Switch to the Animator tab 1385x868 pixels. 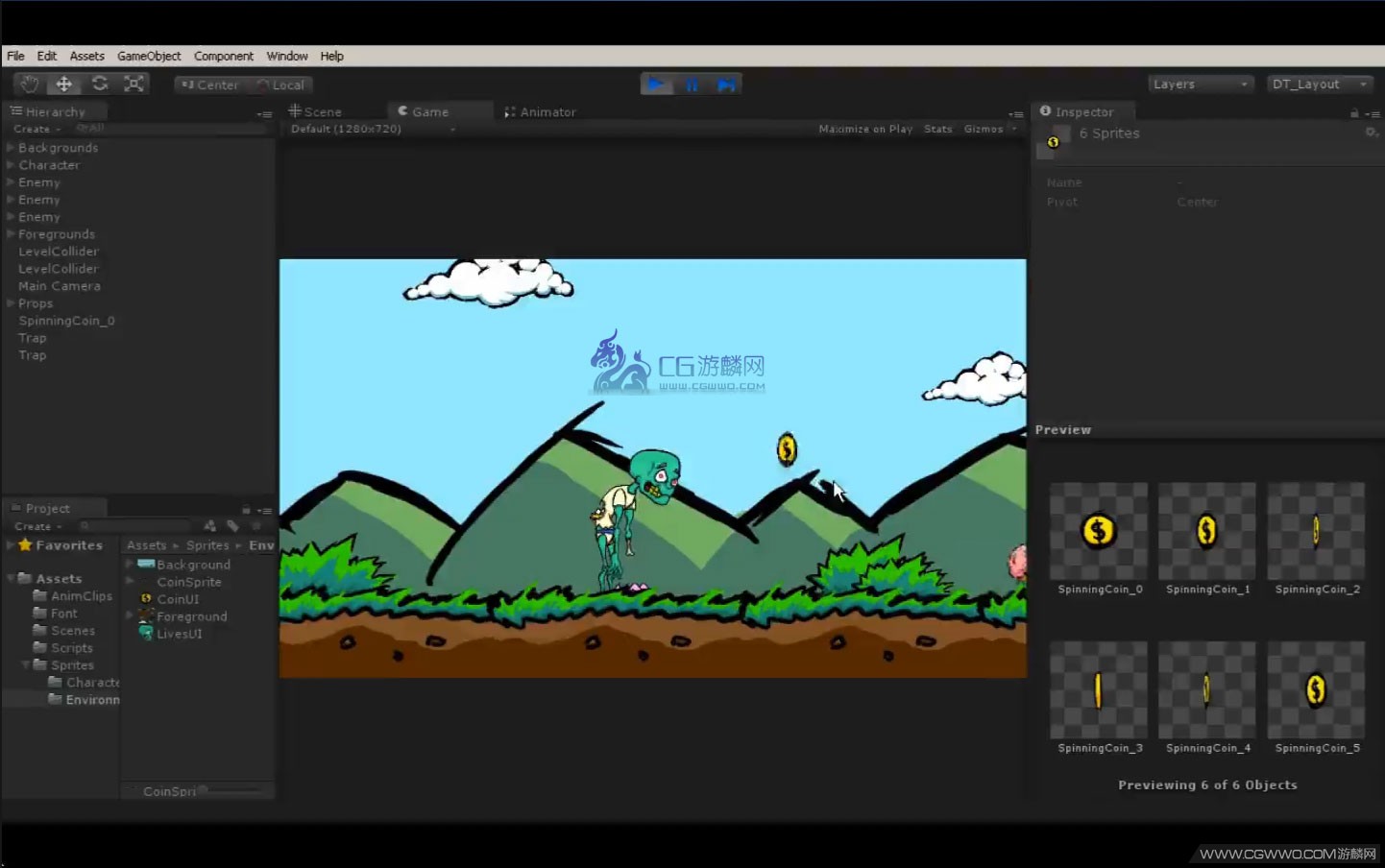click(540, 111)
